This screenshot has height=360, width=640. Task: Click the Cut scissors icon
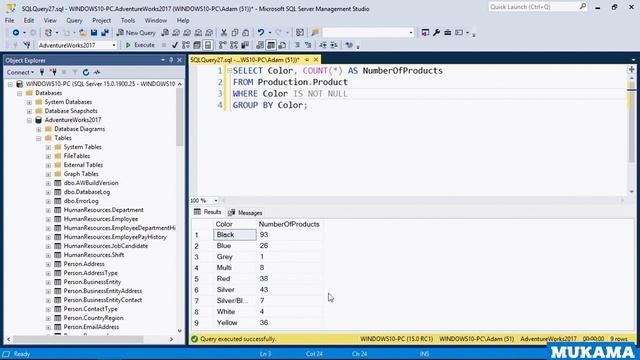224,33
